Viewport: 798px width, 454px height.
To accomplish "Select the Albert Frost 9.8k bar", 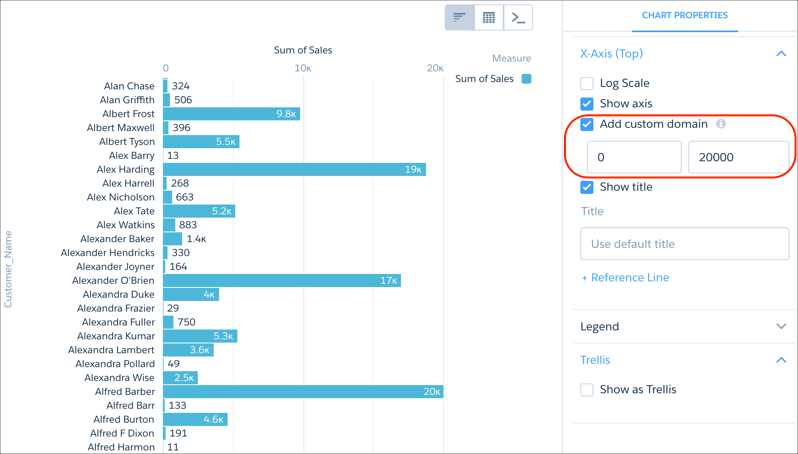I will [x=232, y=114].
